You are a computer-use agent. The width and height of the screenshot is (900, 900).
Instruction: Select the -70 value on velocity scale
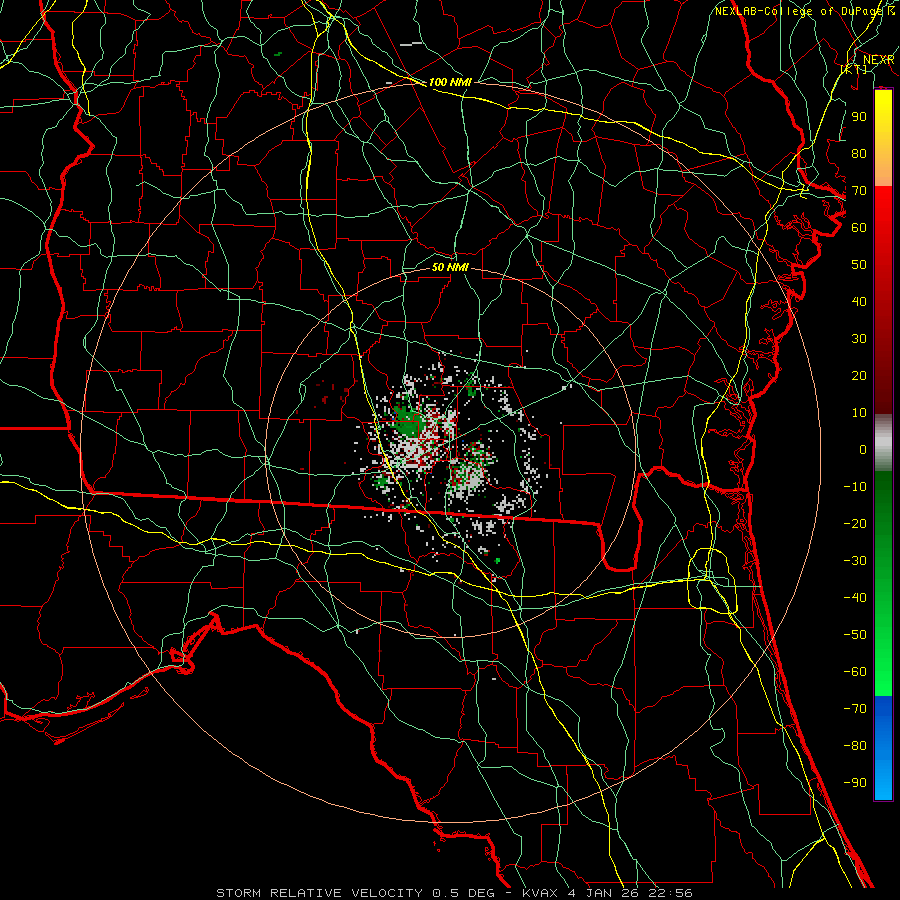tap(855, 709)
